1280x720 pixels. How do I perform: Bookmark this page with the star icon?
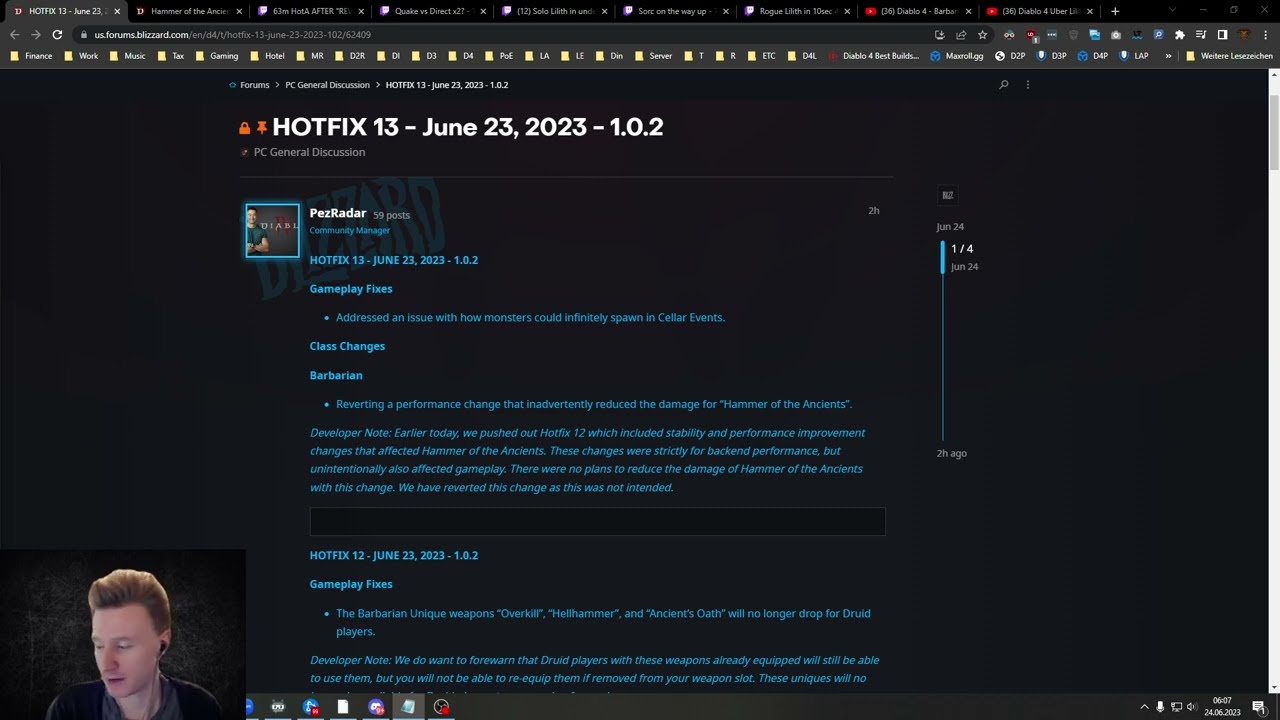pos(982,35)
